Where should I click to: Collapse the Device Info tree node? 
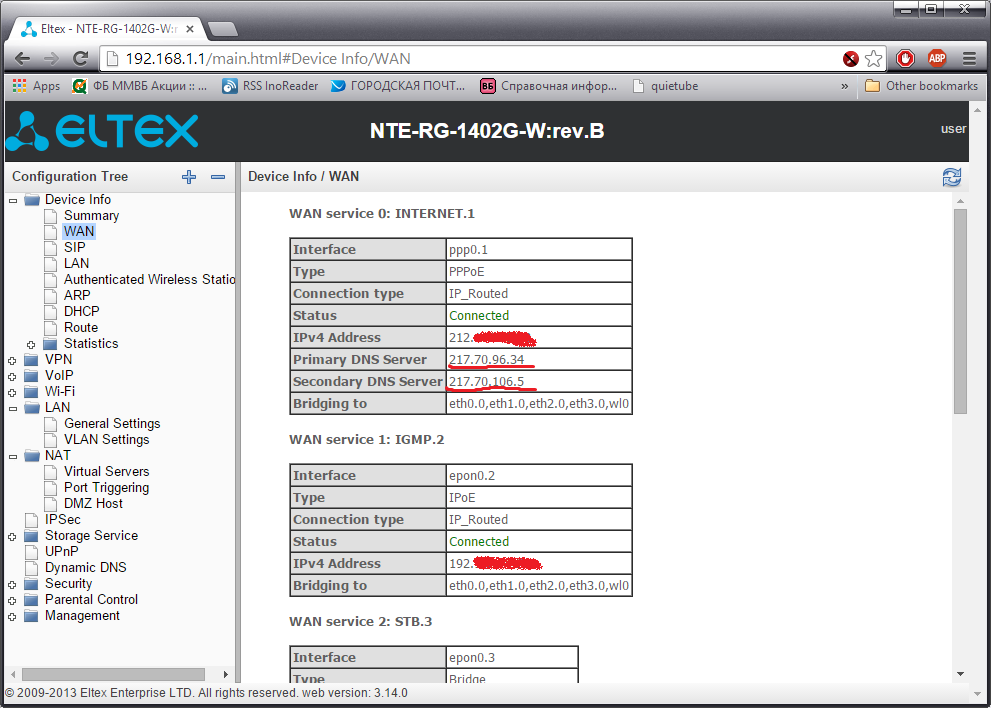pyautogui.click(x=13, y=200)
